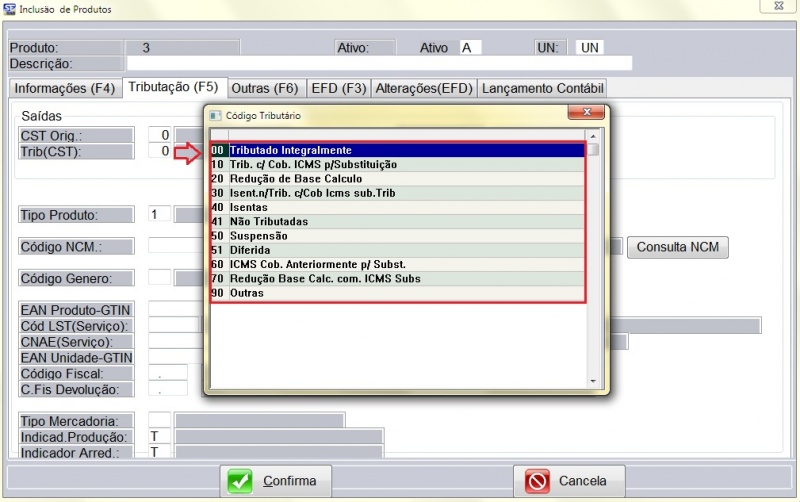
Task: Click the Descrição text field
Action: point(380,64)
